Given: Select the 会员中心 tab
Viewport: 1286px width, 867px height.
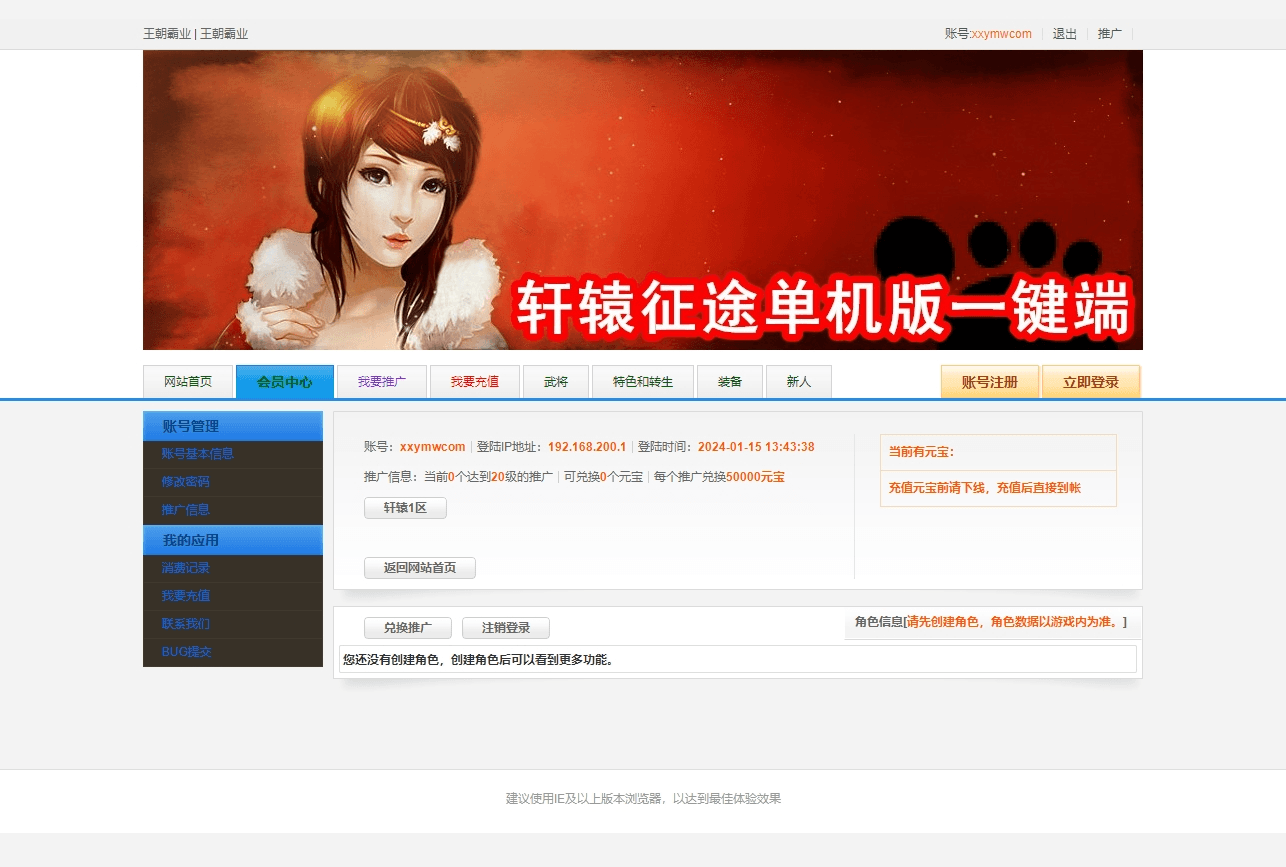Looking at the screenshot, I should point(285,382).
